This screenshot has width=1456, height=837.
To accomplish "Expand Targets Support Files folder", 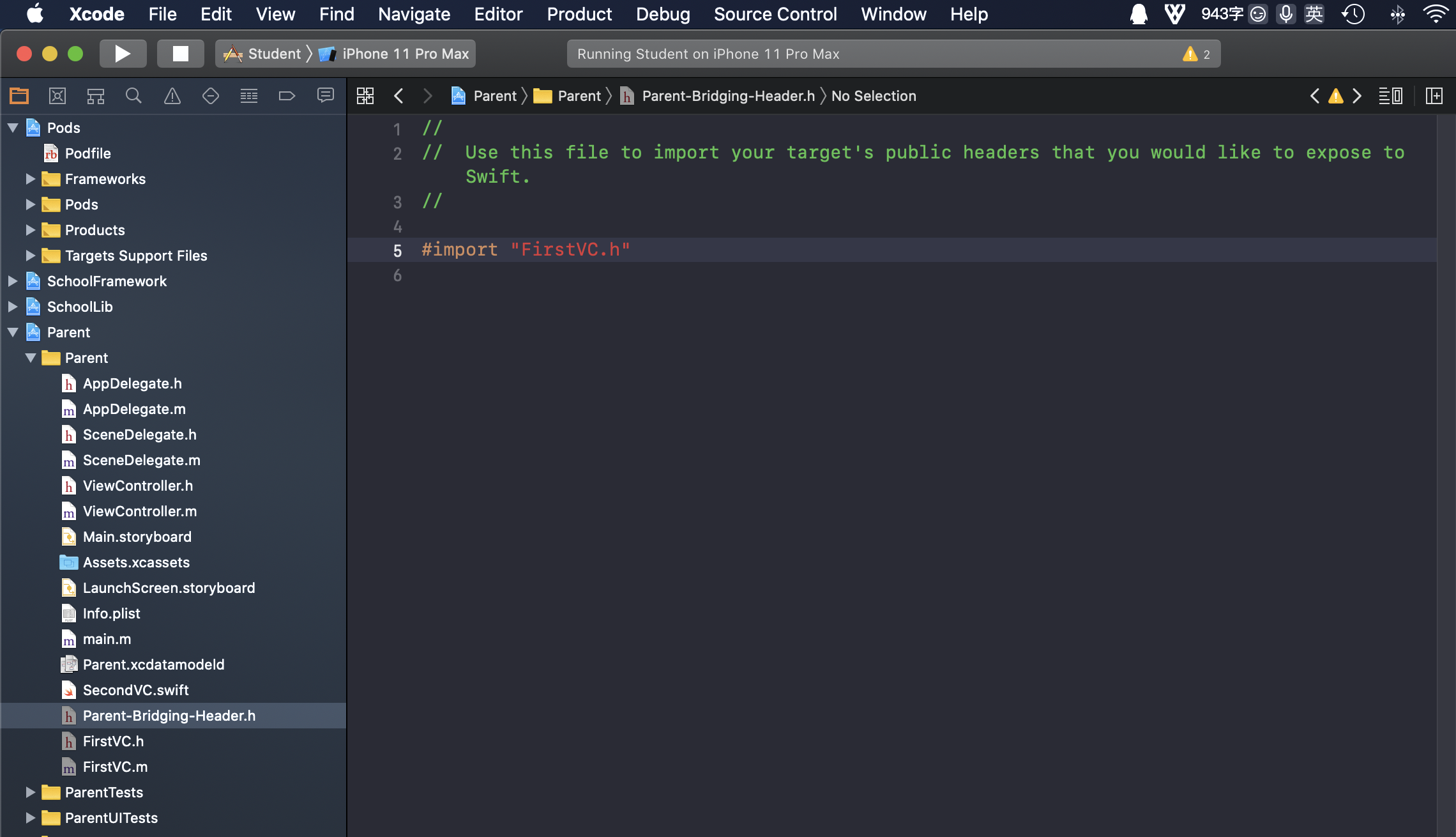I will pyautogui.click(x=30, y=256).
